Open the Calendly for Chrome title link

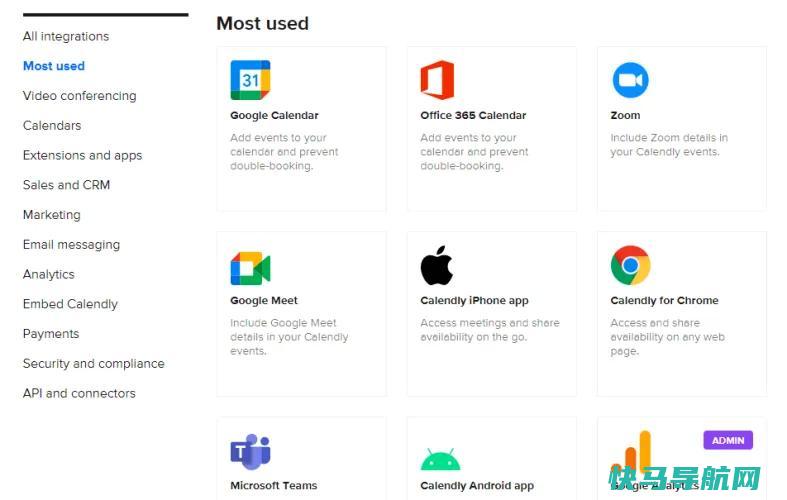(x=664, y=300)
